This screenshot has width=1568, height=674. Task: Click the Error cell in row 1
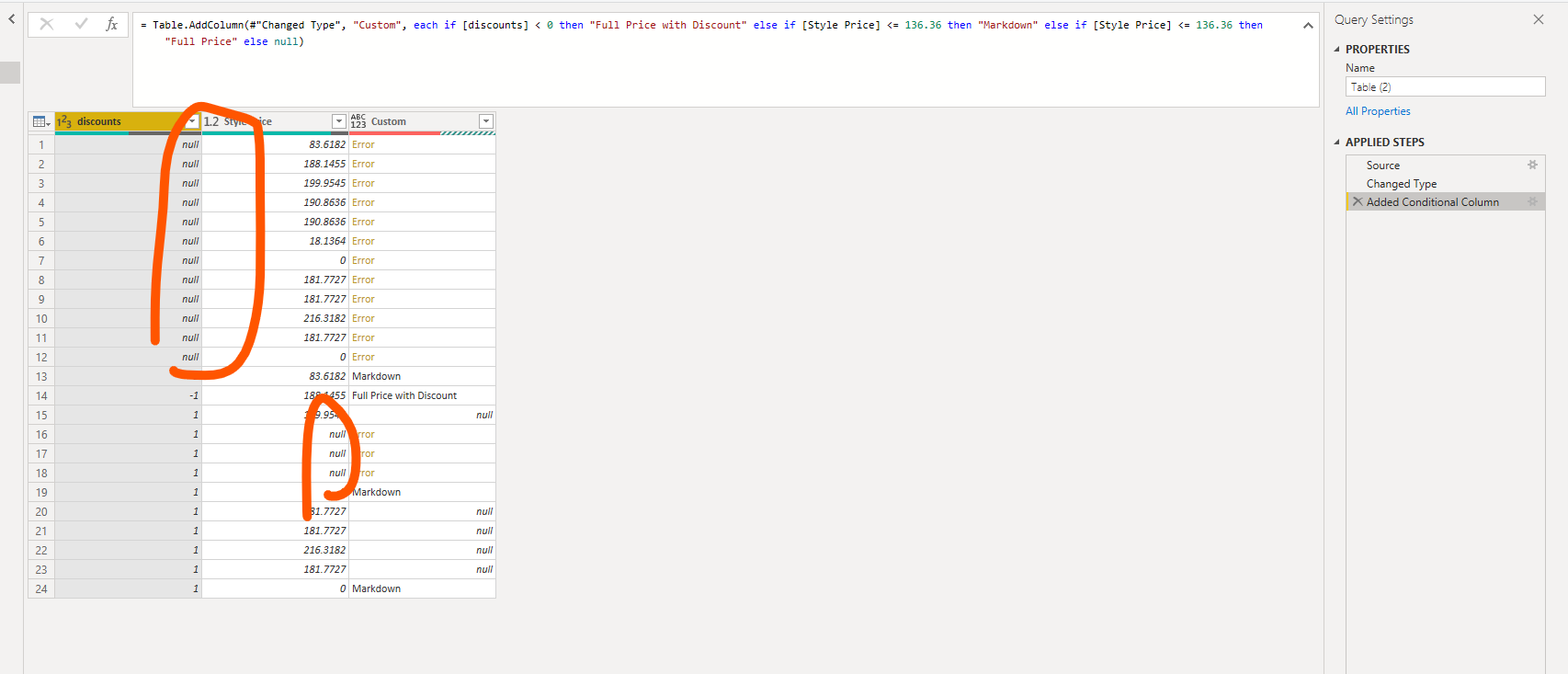point(422,144)
